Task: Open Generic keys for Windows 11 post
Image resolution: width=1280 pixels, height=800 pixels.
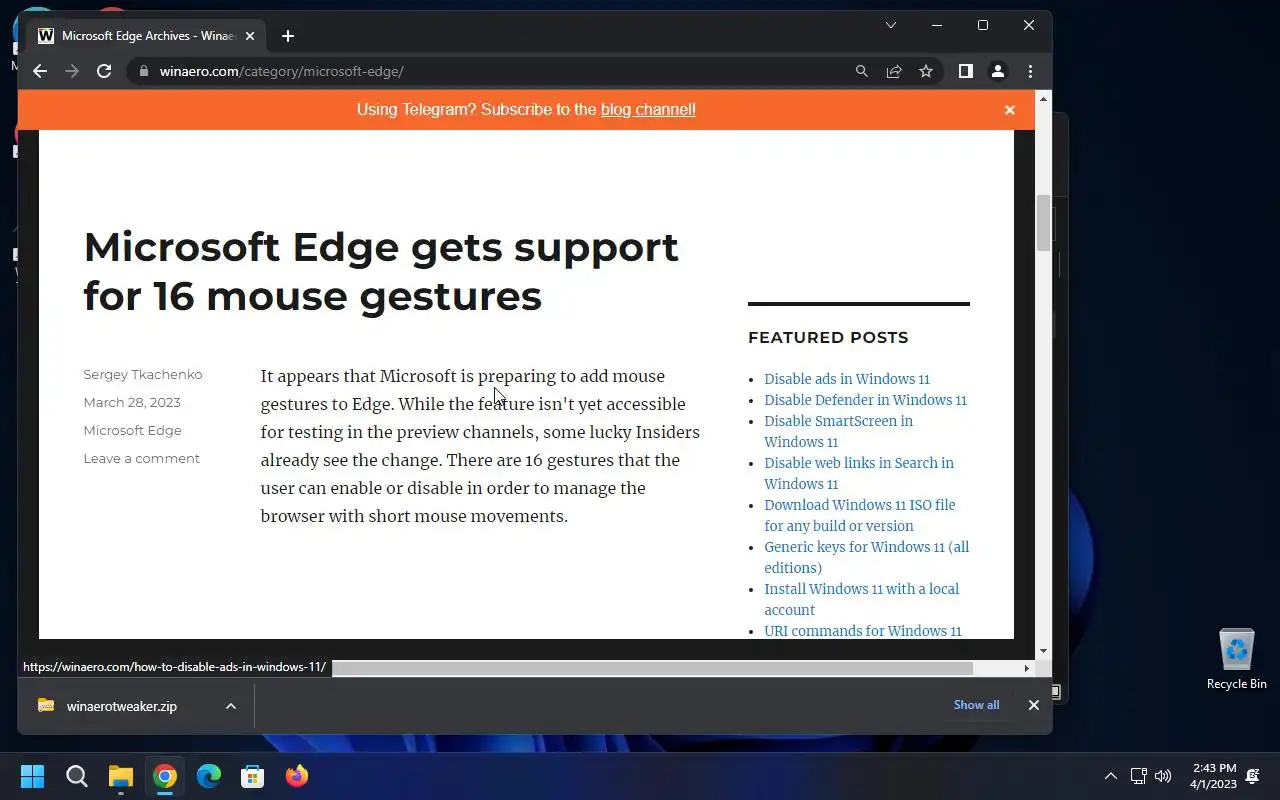Action: 866,557
